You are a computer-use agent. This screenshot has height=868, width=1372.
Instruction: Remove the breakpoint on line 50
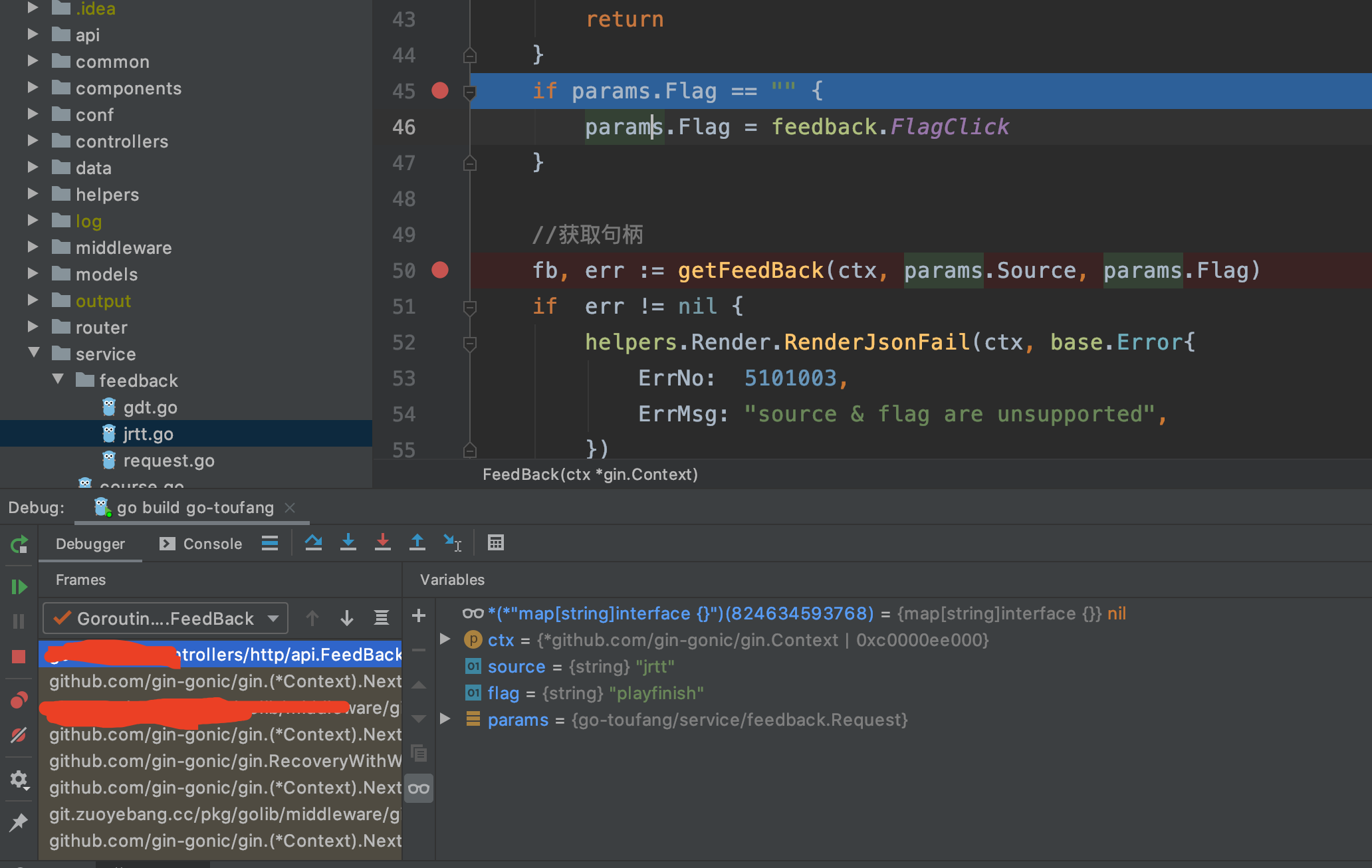click(440, 270)
